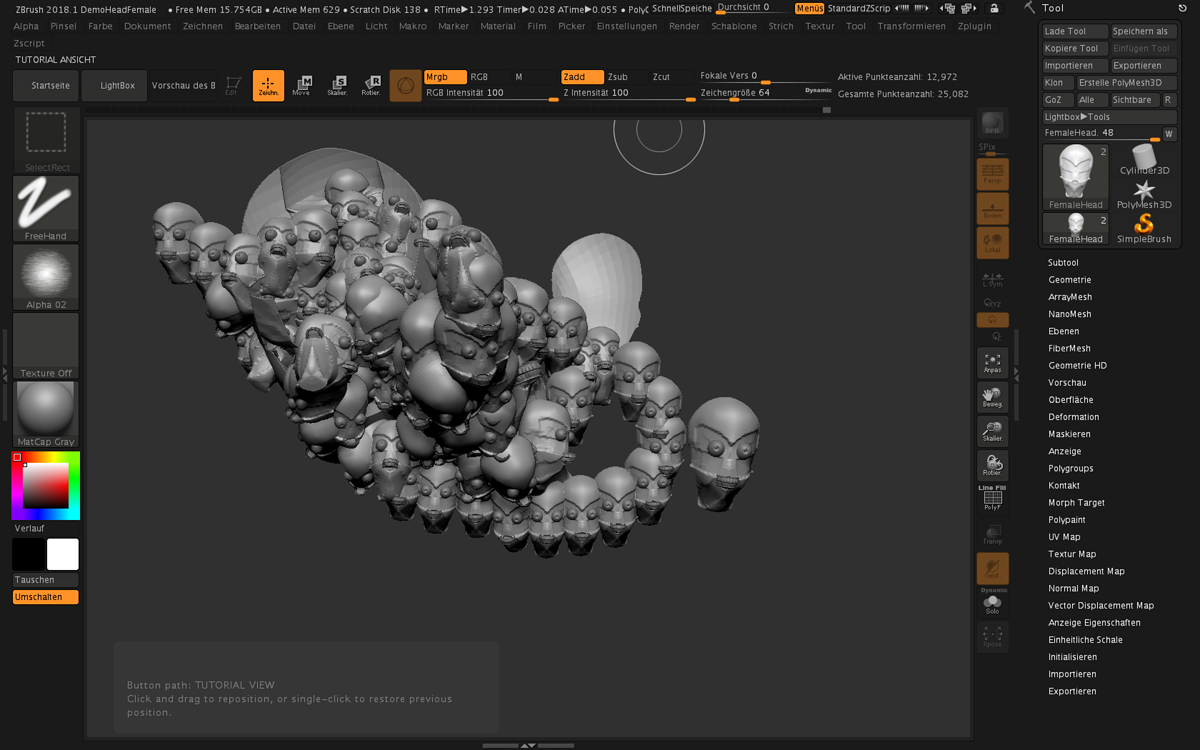Click the Rotier. navigation icon on right shelf

[993, 465]
